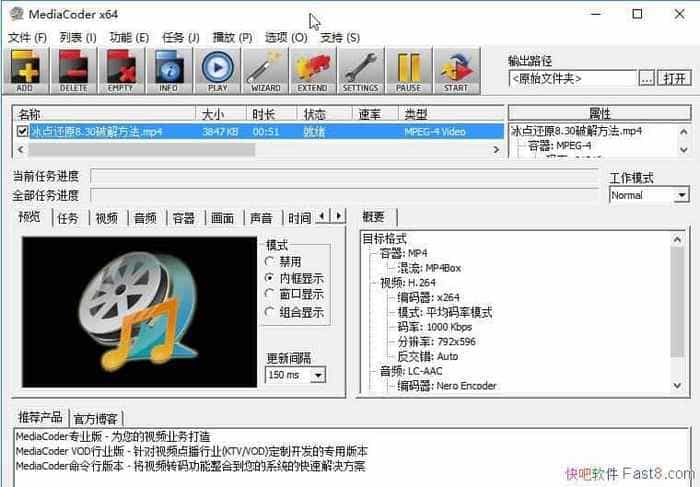Click the 概要 panel vertical scrollbar thumb

(677, 302)
